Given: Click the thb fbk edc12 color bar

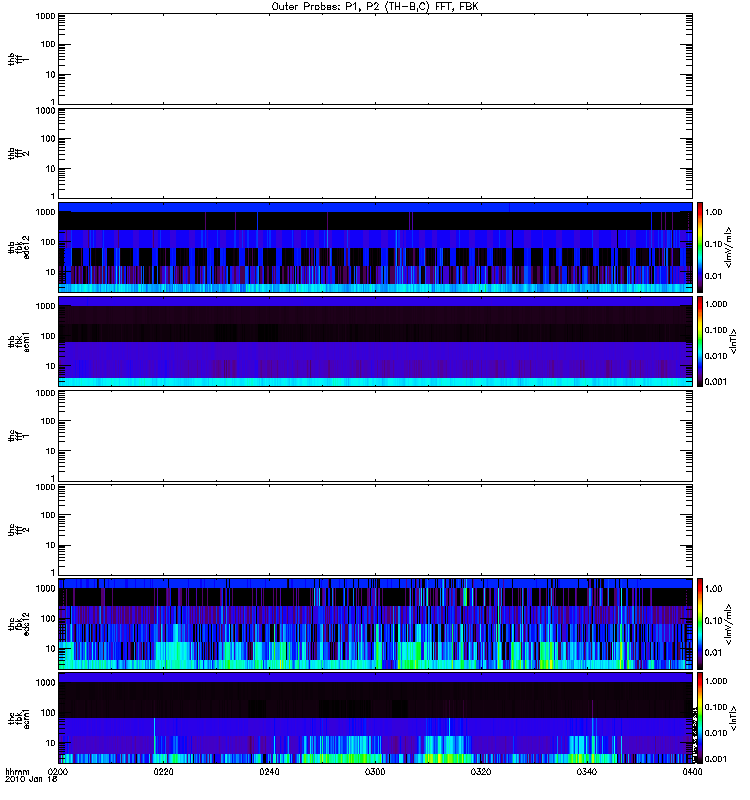Looking at the screenshot, I should tap(700, 247).
